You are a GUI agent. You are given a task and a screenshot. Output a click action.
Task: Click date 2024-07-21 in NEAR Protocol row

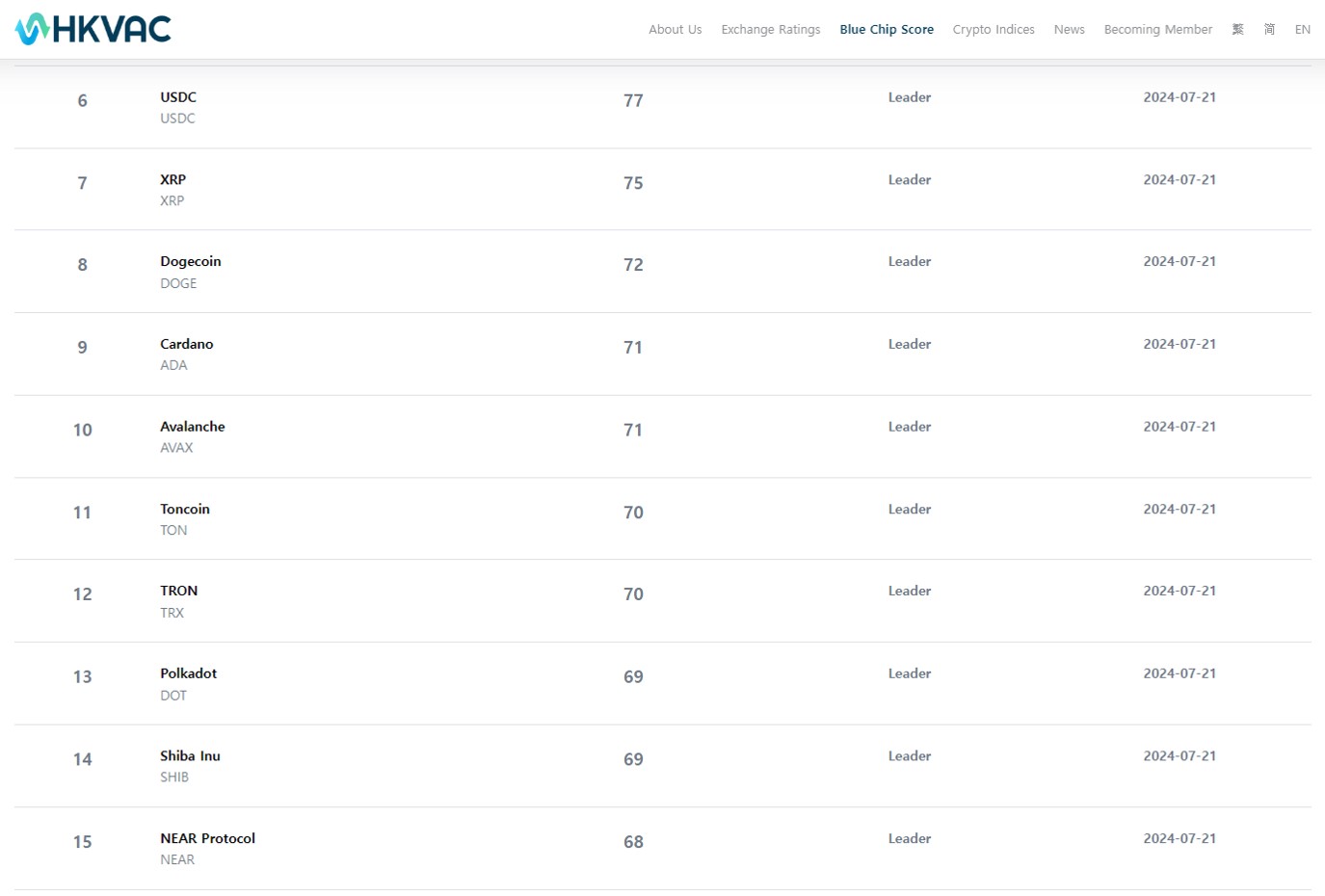click(x=1179, y=839)
